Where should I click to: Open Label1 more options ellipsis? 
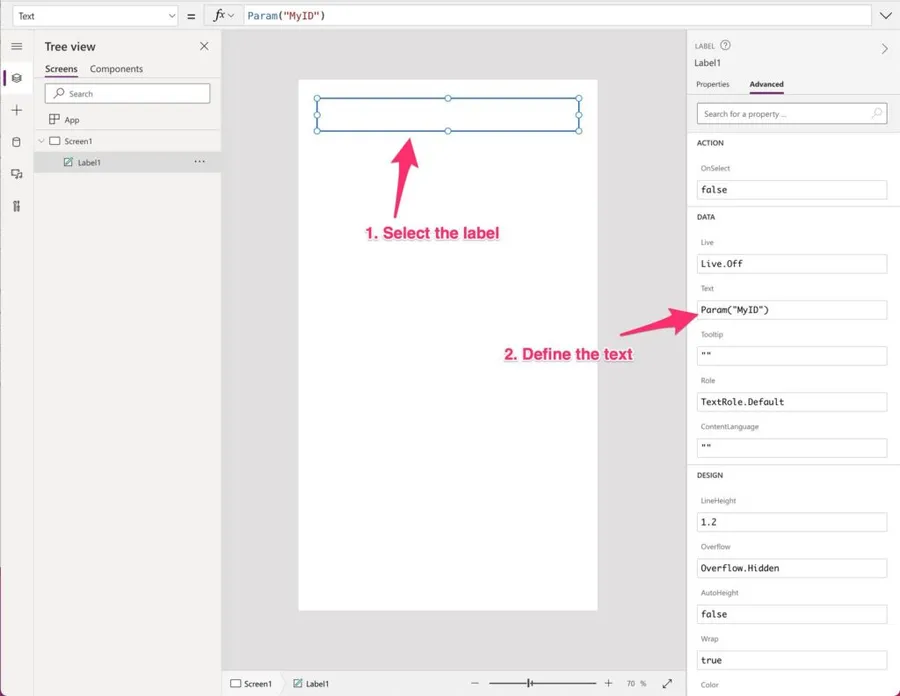[200, 162]
